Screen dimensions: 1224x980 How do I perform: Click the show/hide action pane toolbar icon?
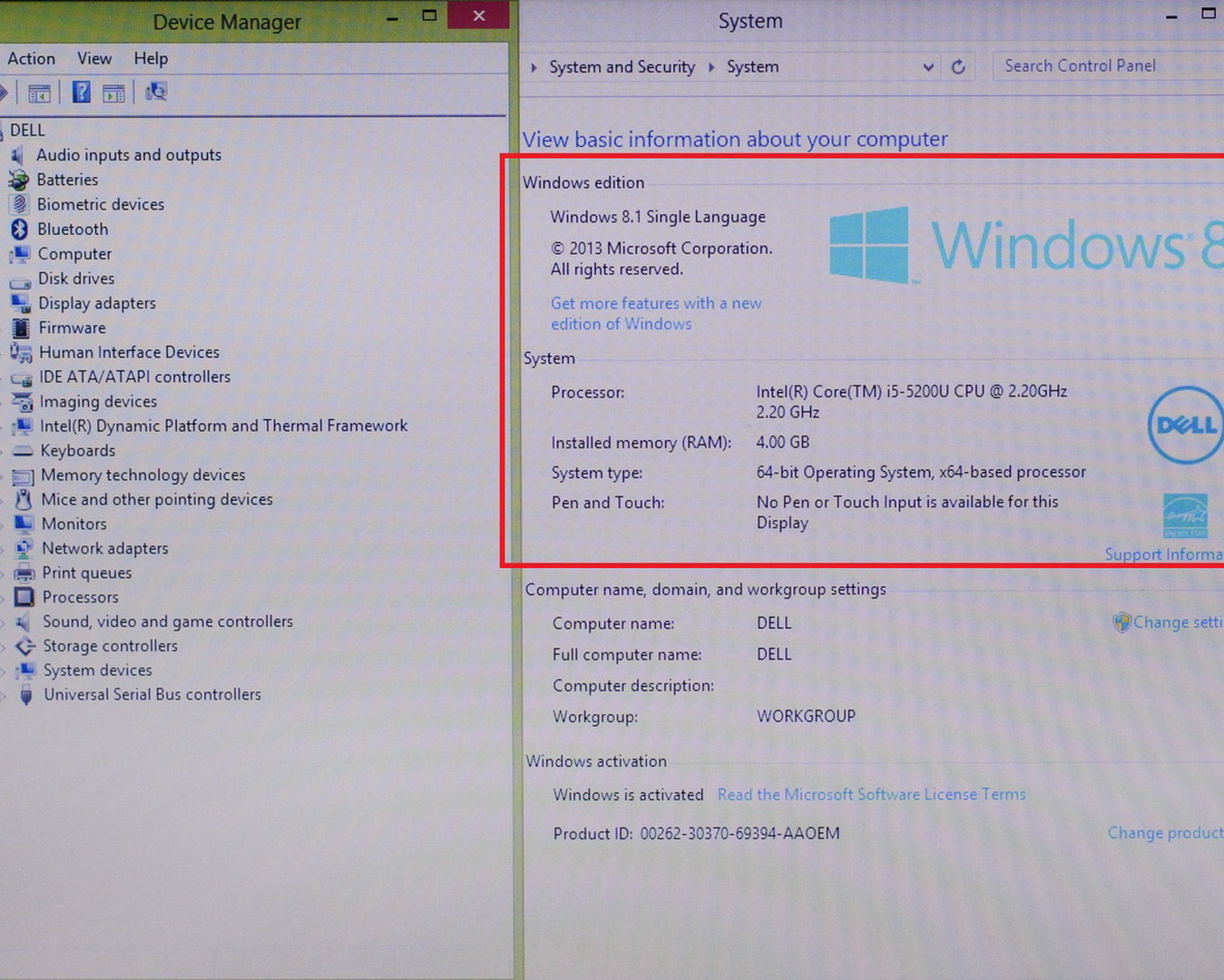(x=113, y=93)
